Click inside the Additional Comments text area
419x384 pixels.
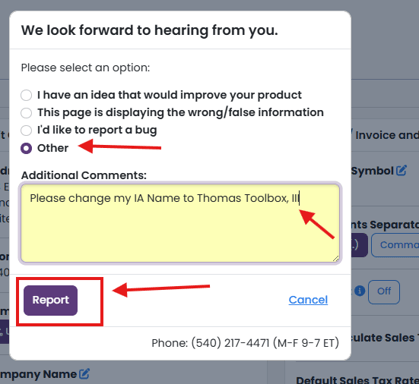(x=180, y=223)
